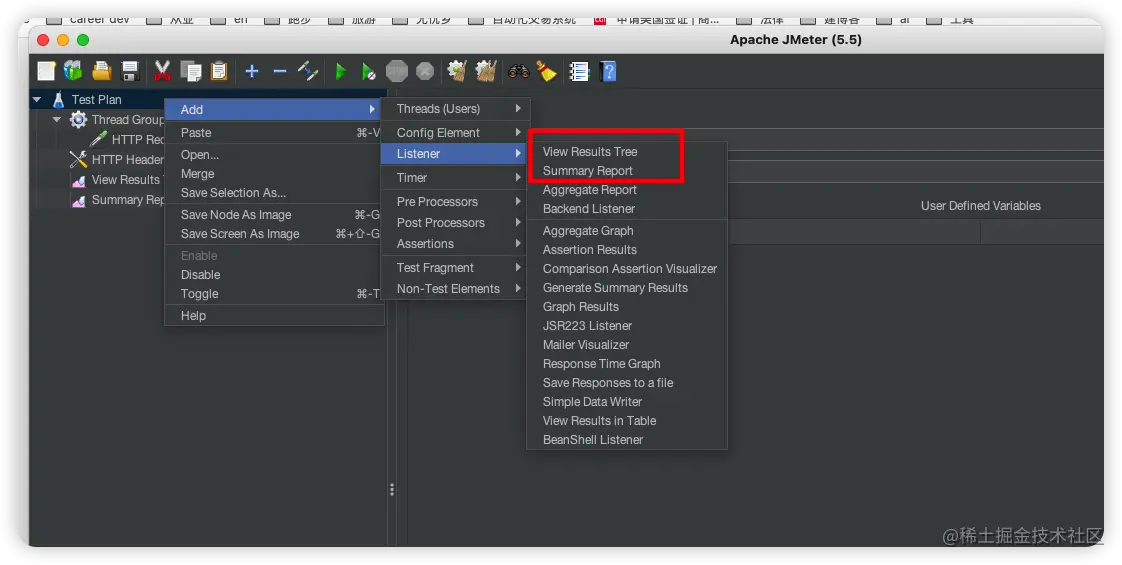This screenshot has width=1122, height=565.
Task: Expand the Threads (Users) submenu
Action: (x=455, y=109)
